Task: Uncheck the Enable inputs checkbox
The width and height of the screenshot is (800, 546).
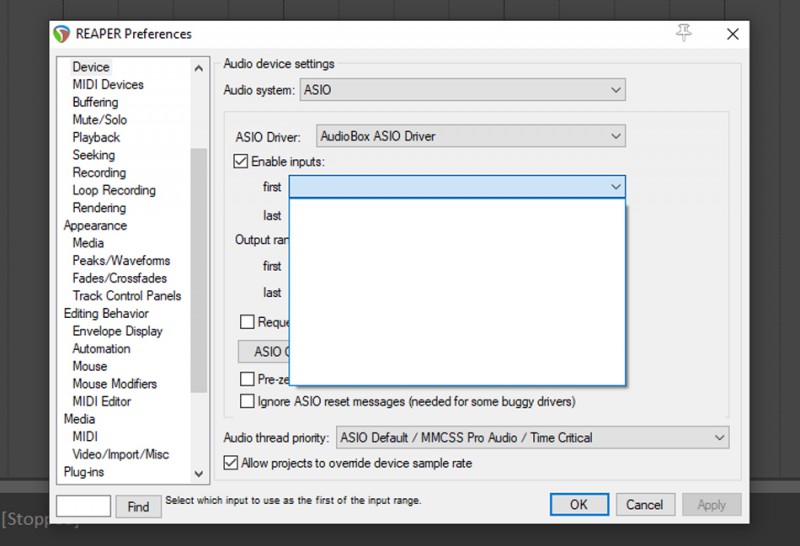Action: click(241, 161)
